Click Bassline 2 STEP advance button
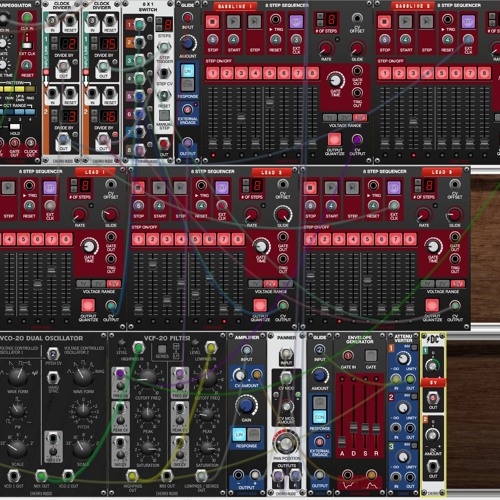This screenshot has height=500, width=500. coord(426,22)
